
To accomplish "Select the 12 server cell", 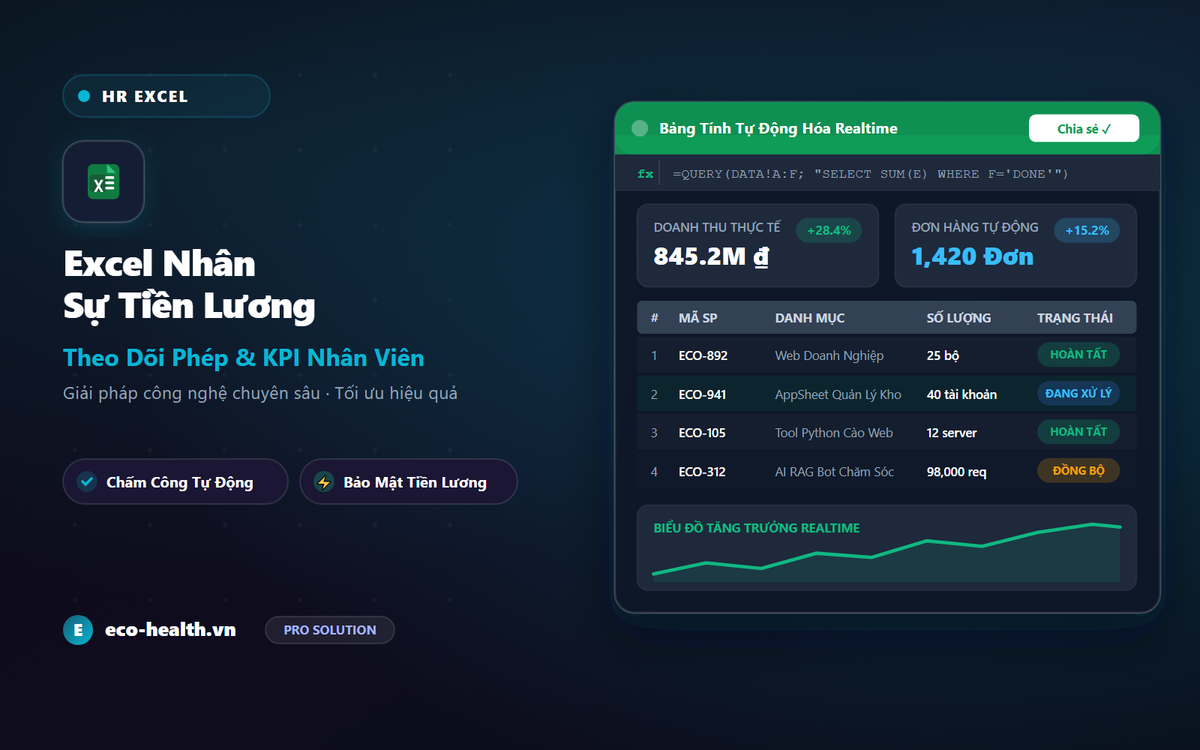I will (952, 433).
